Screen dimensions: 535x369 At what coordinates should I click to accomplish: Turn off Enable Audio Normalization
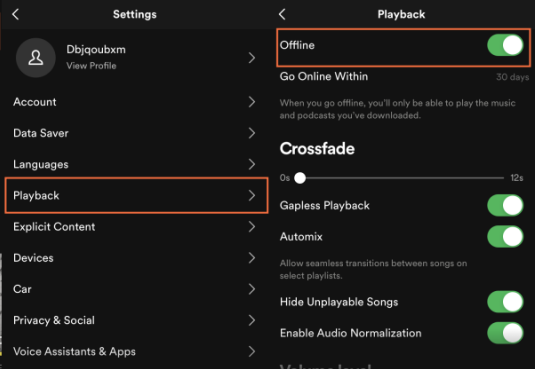coord(505,333)
